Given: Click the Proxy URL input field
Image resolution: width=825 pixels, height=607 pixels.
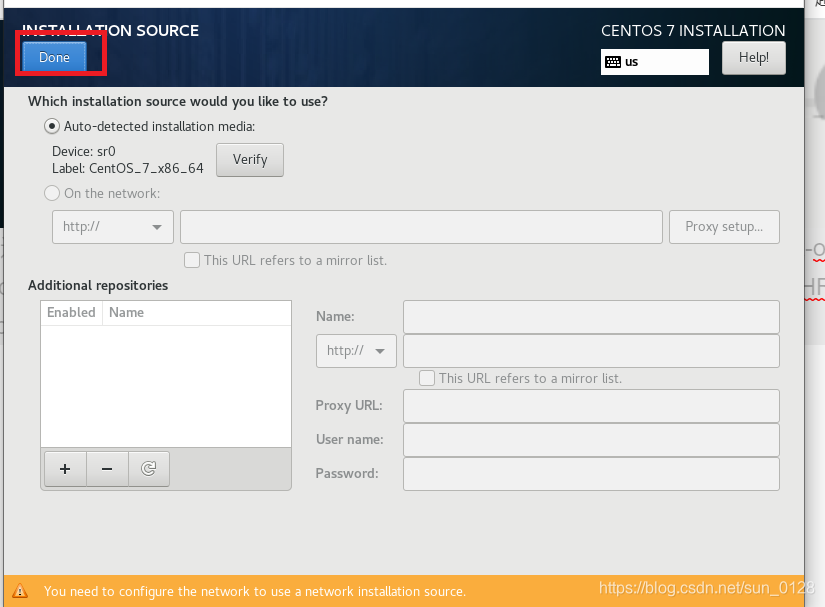Looking at the screenshot, I should click(591, 406).
